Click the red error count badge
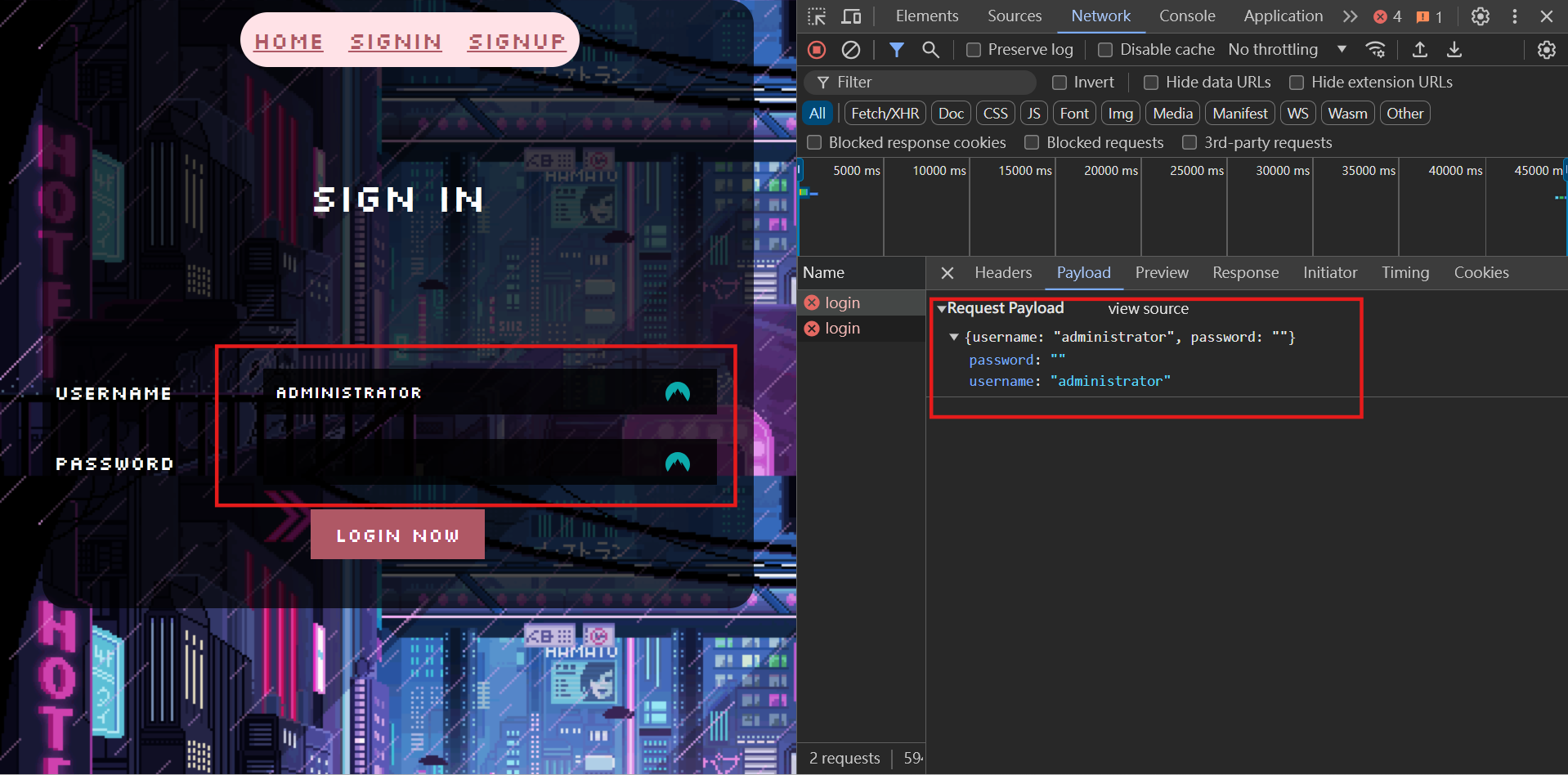 pos(1387,16)
